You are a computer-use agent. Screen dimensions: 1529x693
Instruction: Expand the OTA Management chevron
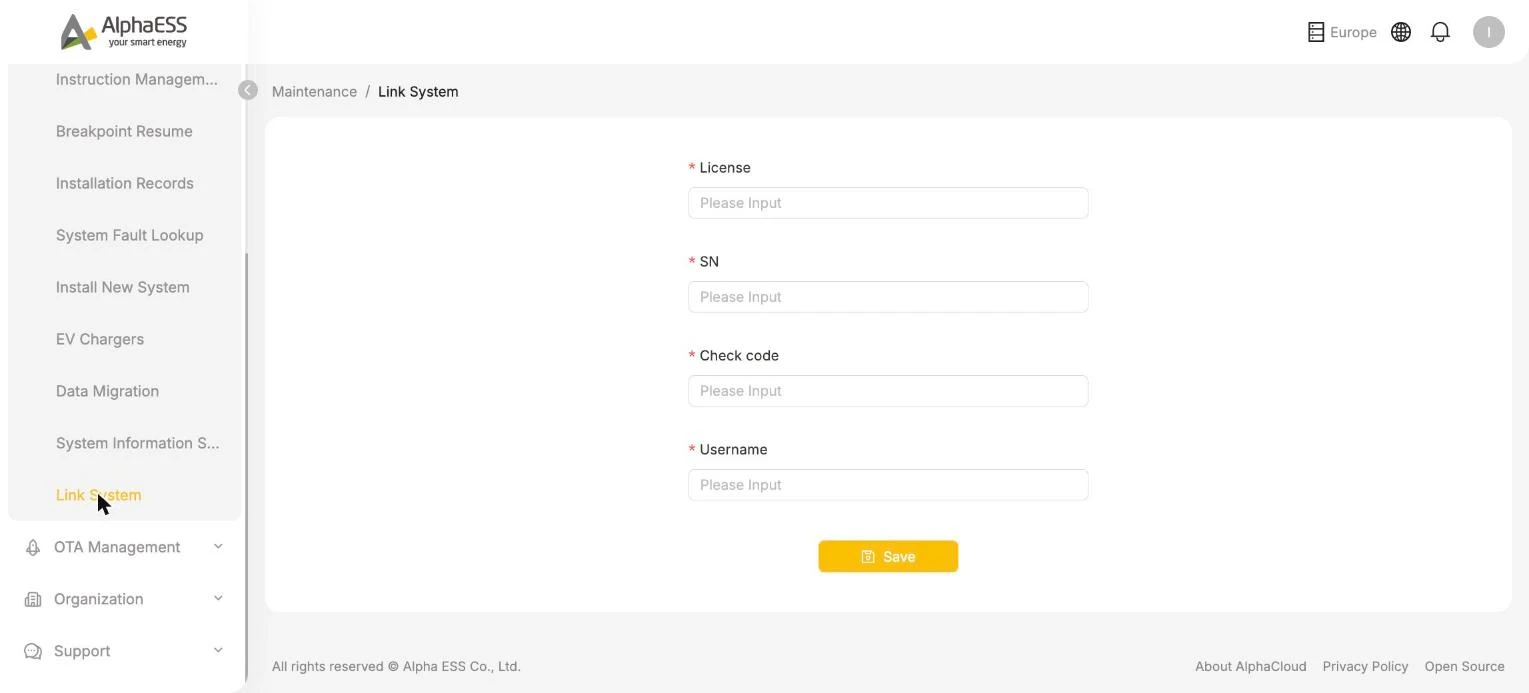pyautogui.click(x=218, y=546)
